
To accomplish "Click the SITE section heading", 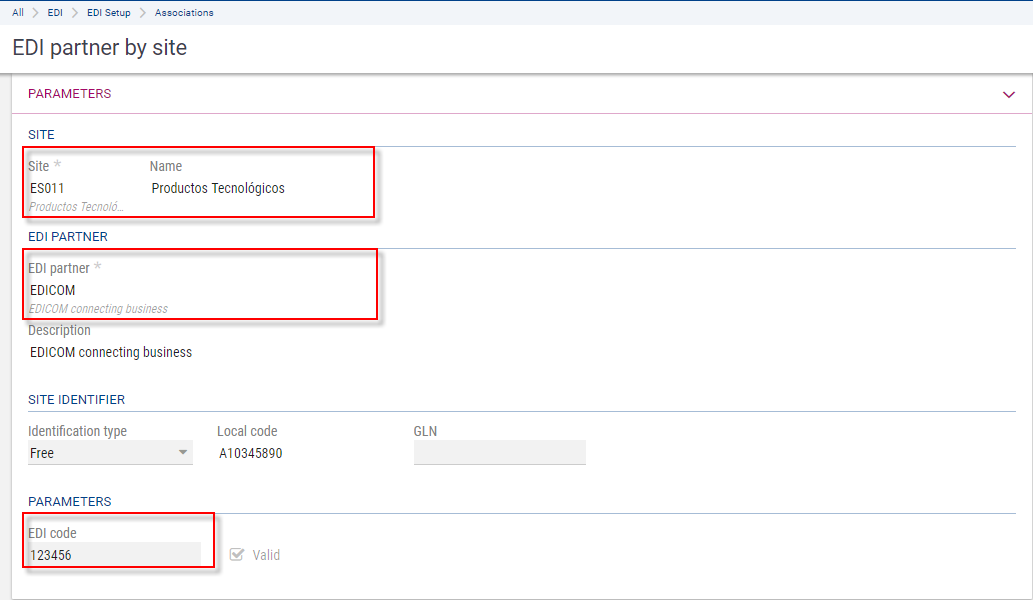I will click(x=41, y=134).
